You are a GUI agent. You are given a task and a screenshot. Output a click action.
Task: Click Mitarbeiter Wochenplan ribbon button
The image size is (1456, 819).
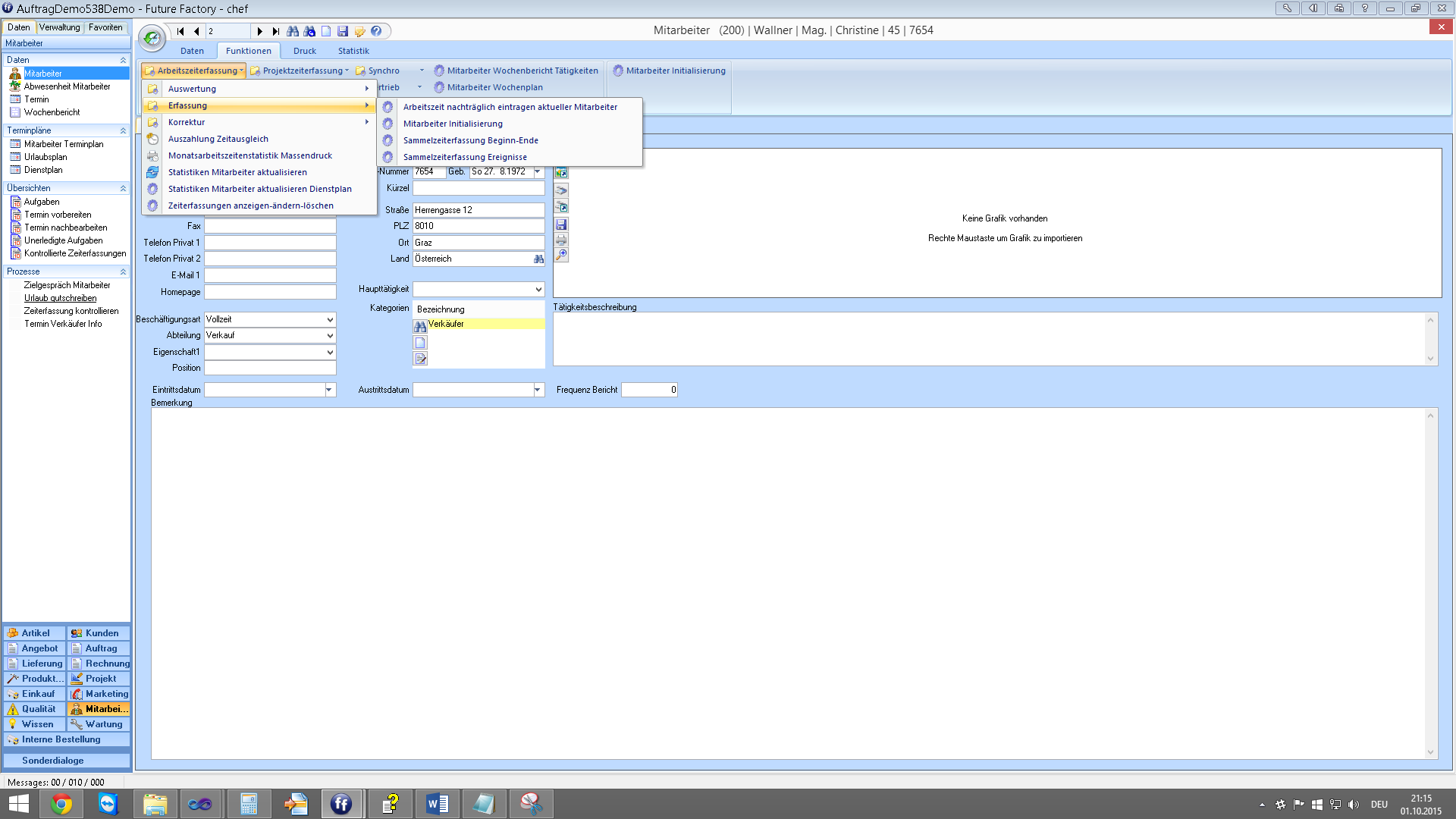coord(494,87)
